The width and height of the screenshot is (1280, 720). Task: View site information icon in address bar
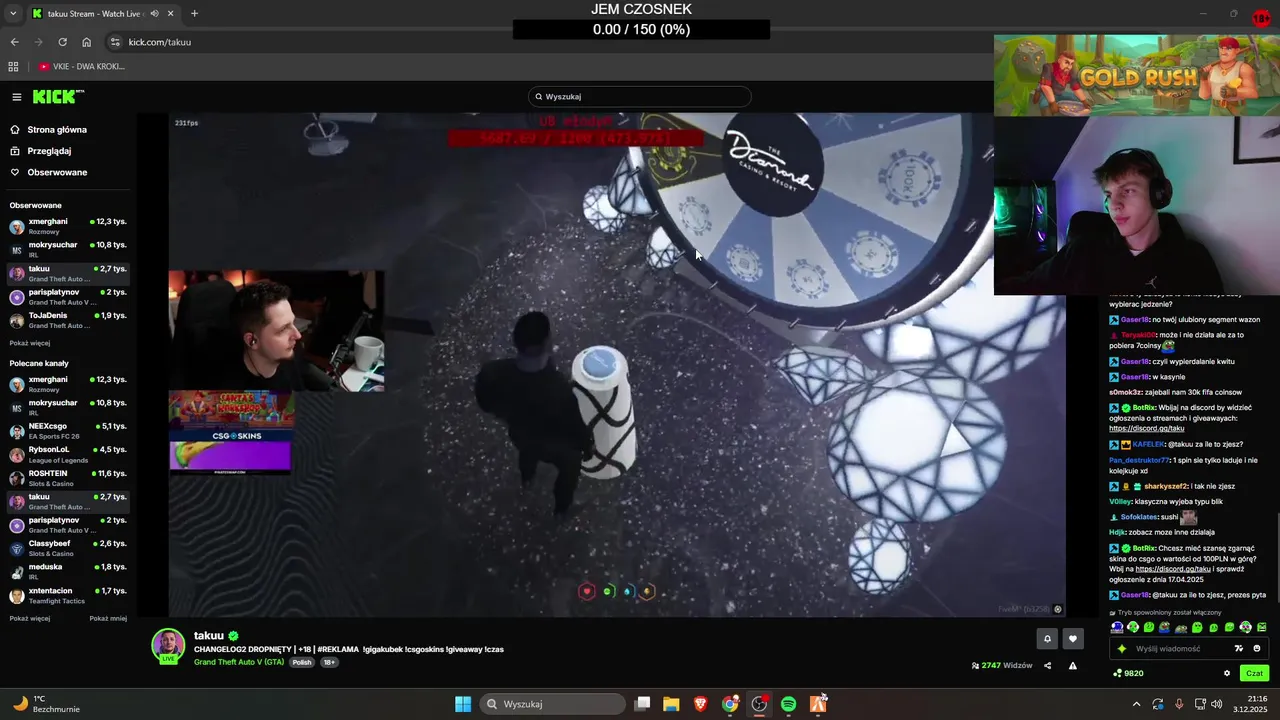[115, 42]
